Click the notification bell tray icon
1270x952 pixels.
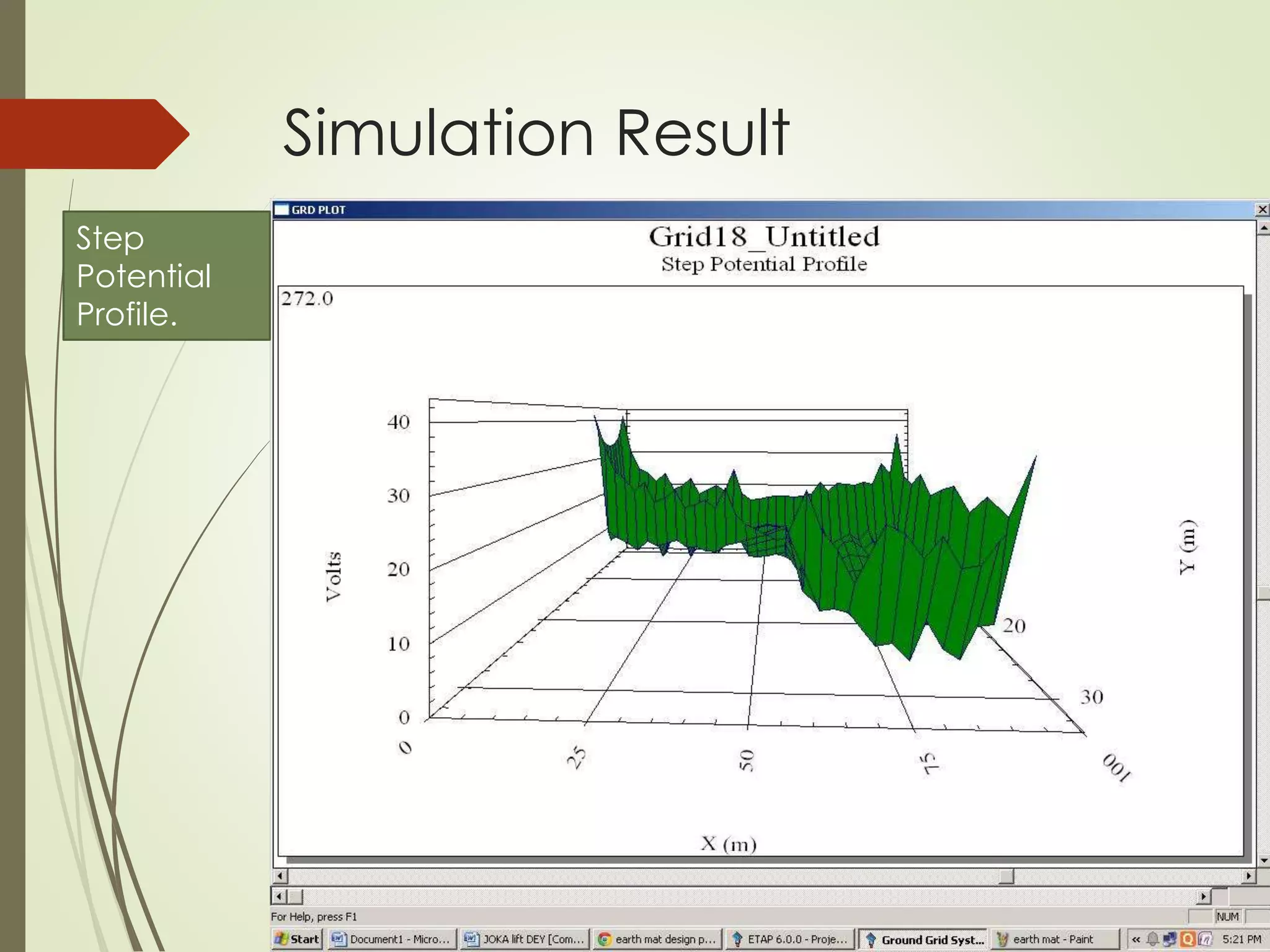[x=1153, y=939]
